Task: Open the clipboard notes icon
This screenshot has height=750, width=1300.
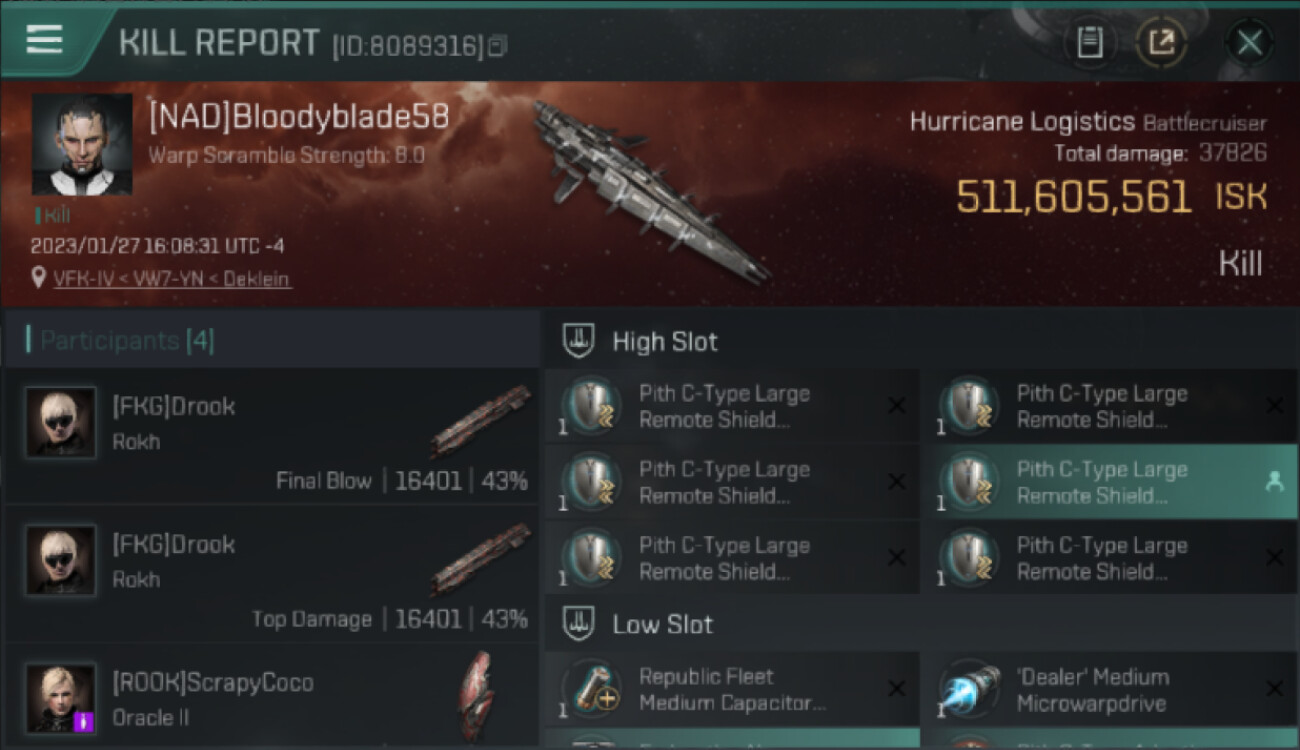Action: click(1089, 42)
